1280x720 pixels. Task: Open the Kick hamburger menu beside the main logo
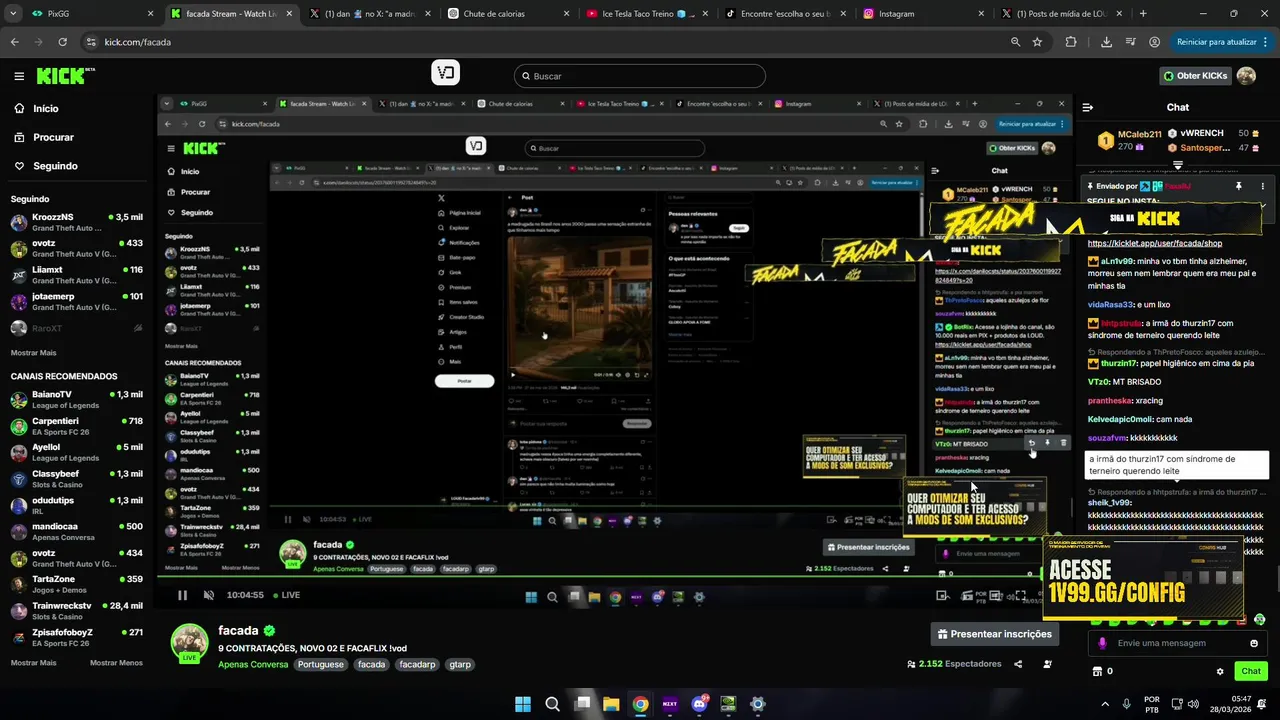(x=19, y=76)
